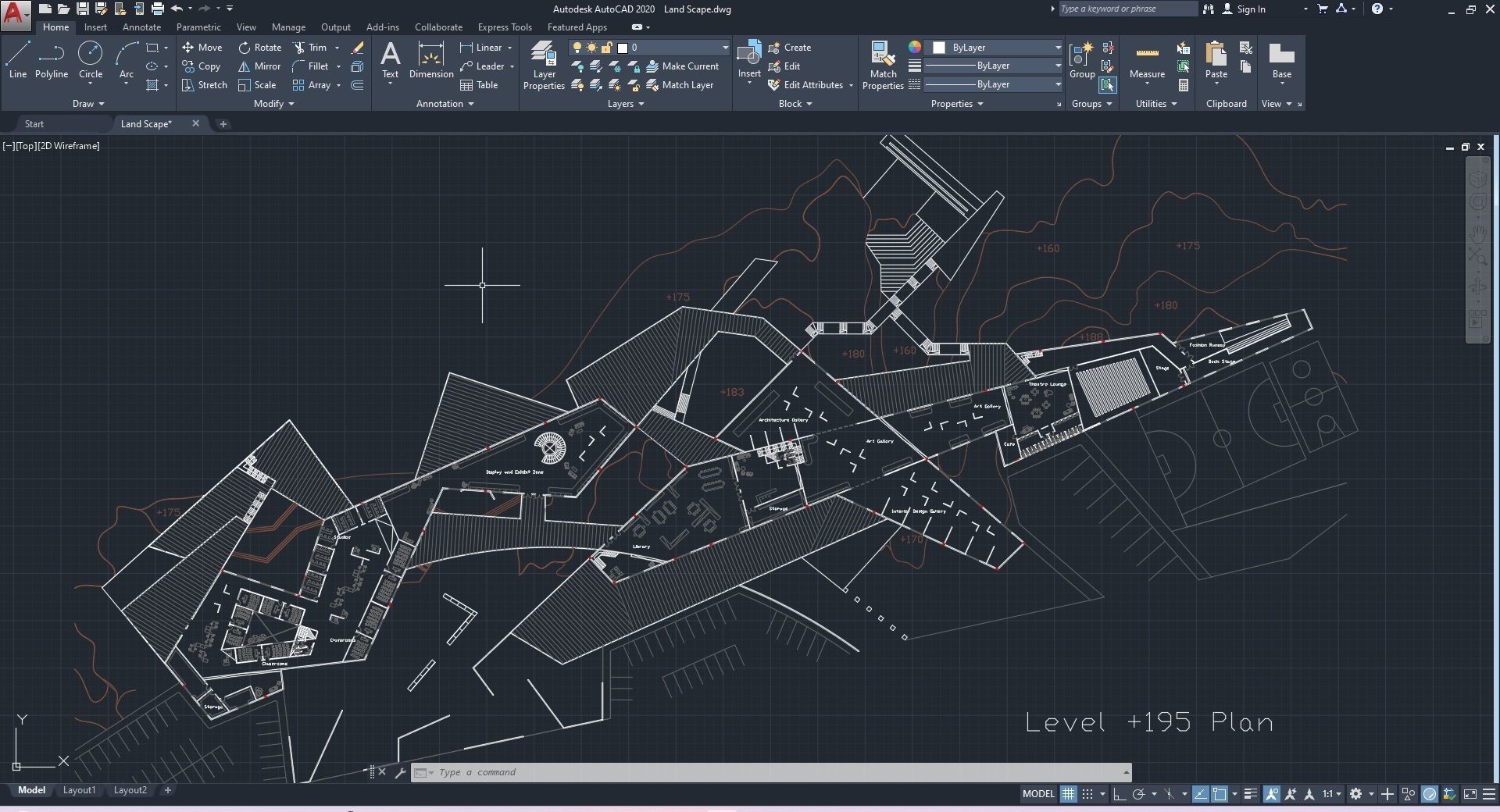
Task: Click the MODEL space button in status bar
Action: click(x=1038, y=794)
